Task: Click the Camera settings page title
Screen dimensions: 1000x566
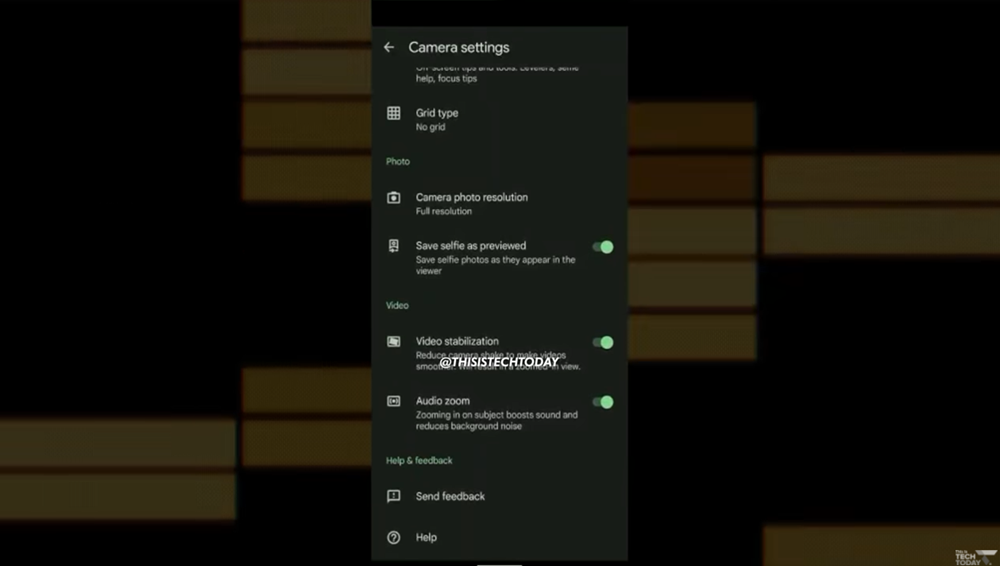Action: 458,47
